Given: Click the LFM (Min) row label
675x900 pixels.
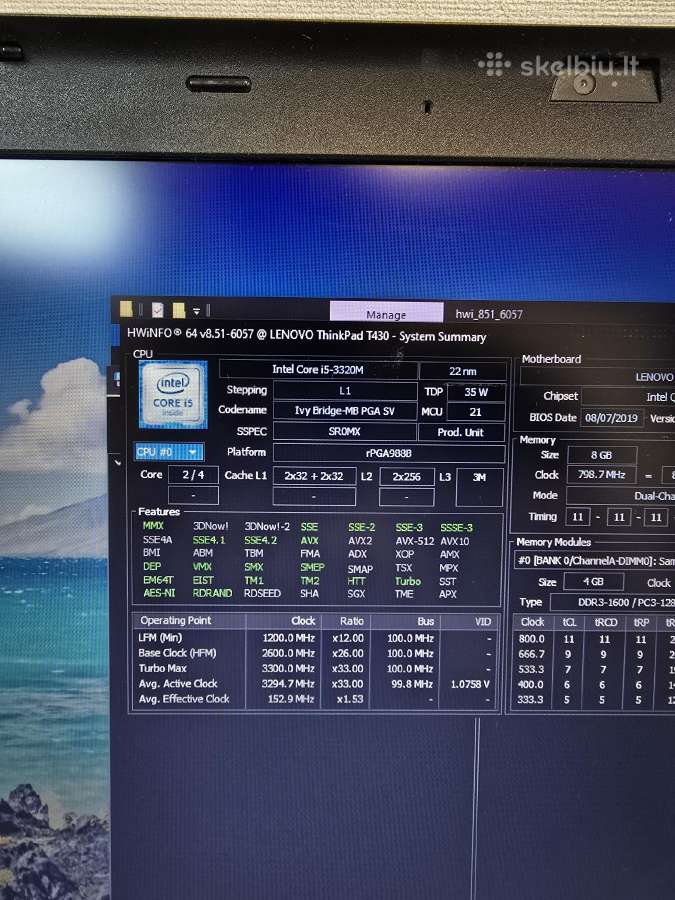Looking at the screenshot, I should point(160,637).
